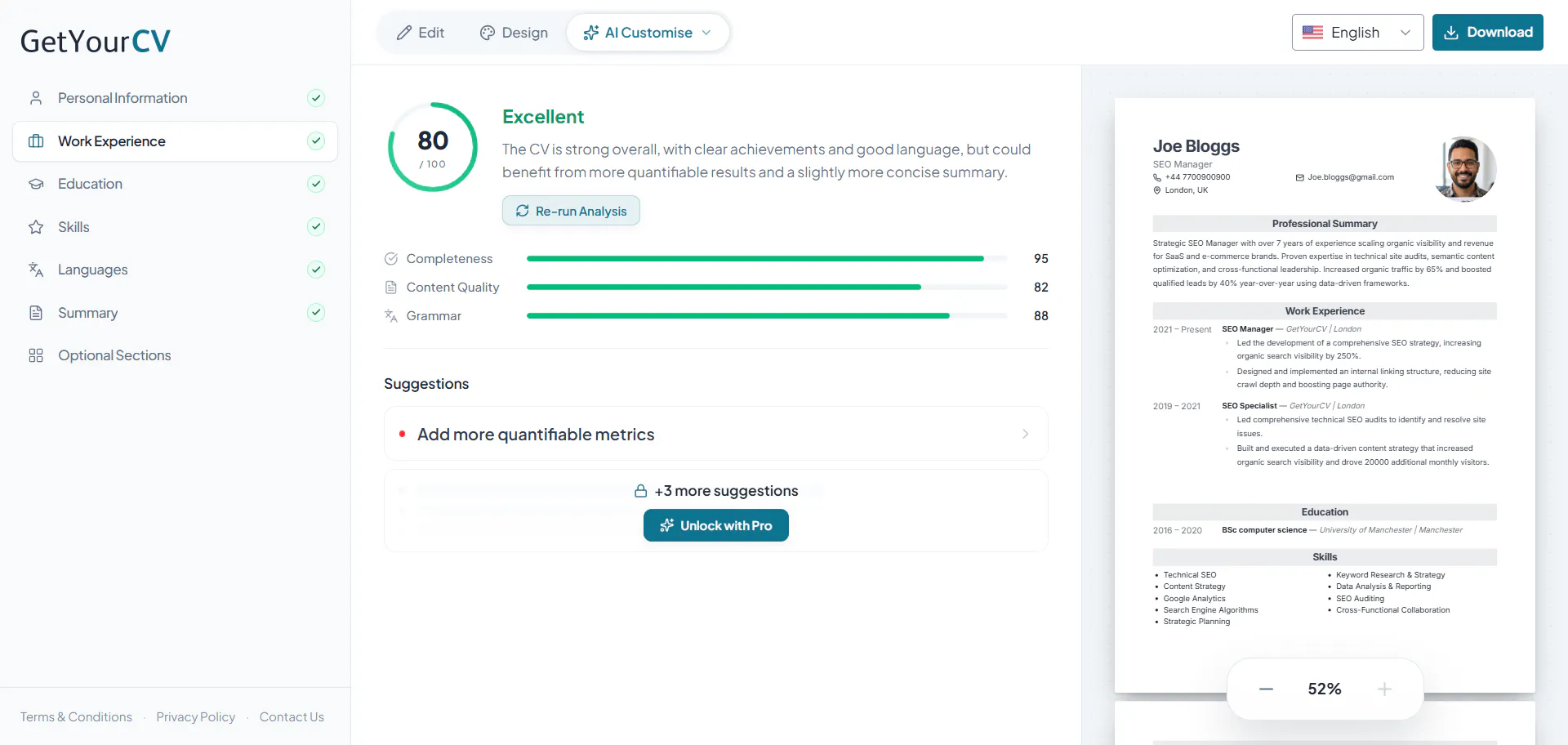Screen dimensions: 1568x745
Task: Click the Skills star icon
Action: pos(36,227)
